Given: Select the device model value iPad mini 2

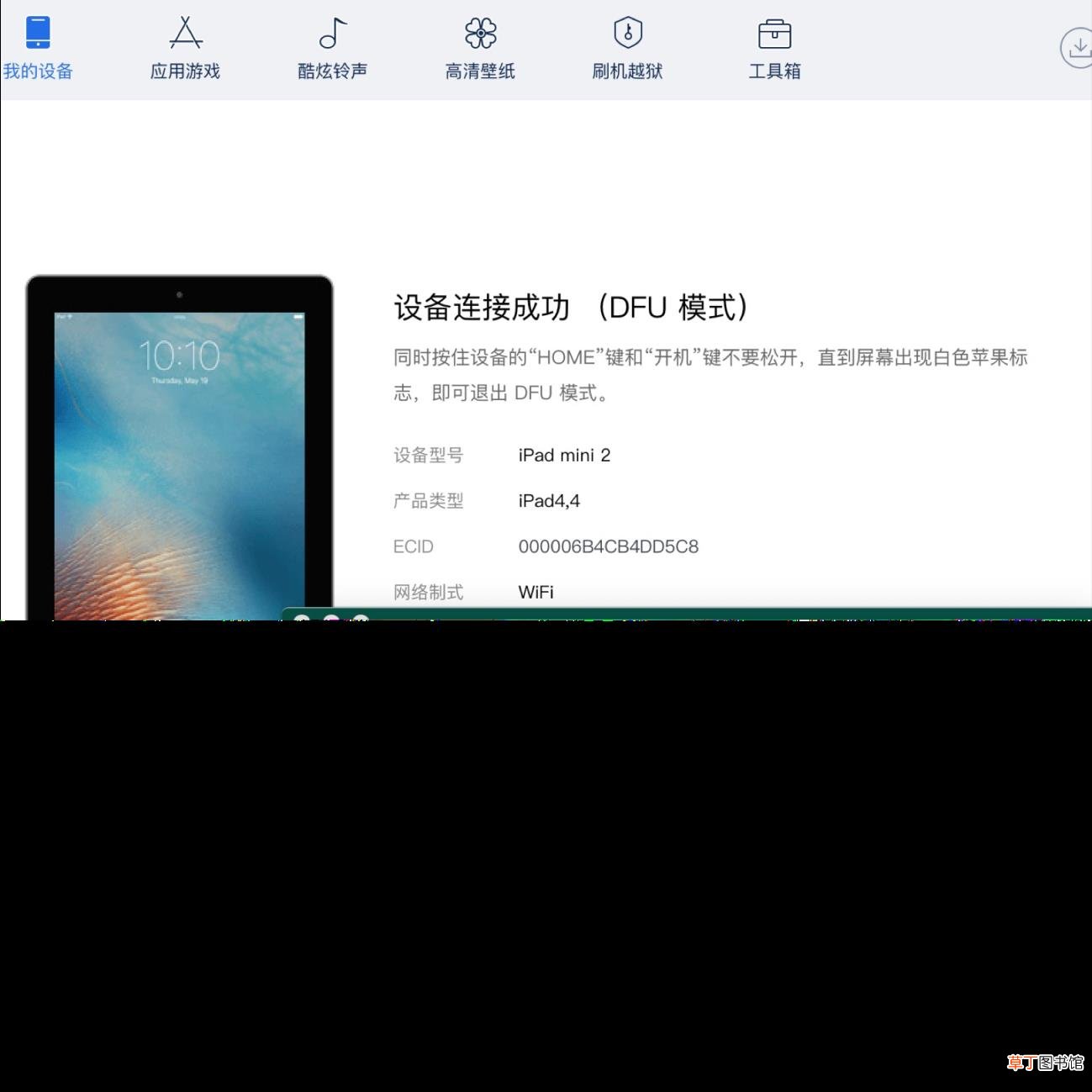Looking at the screenshot, I should (x=564, y=456).
